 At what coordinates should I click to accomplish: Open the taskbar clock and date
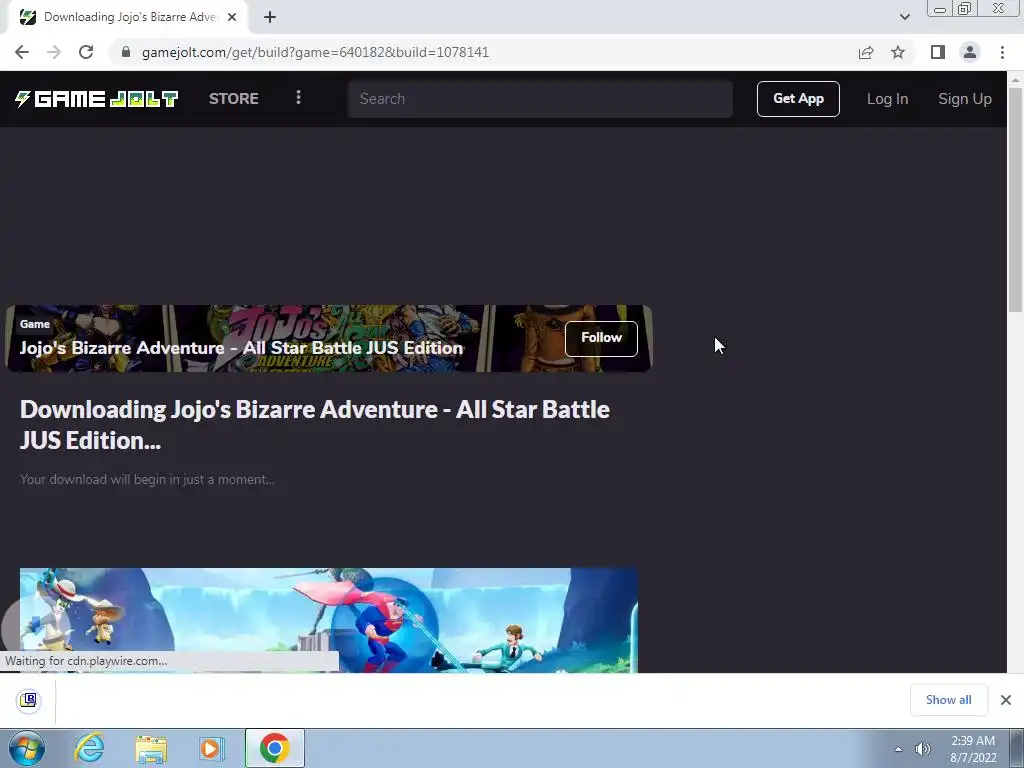pyautogui.click(x=973, y=749)
